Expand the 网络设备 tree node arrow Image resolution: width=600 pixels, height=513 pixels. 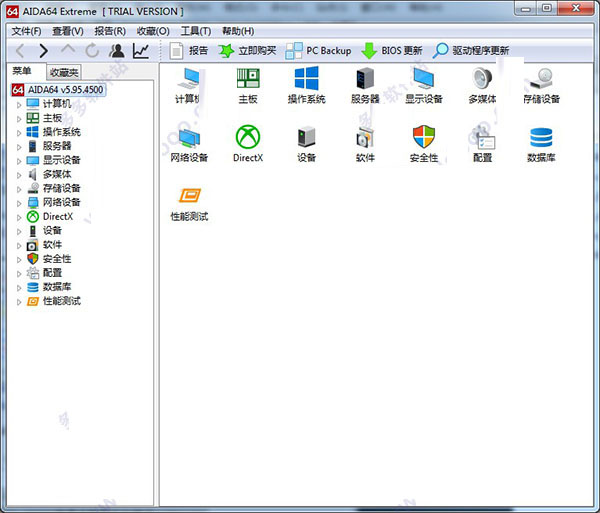point(19,203)
